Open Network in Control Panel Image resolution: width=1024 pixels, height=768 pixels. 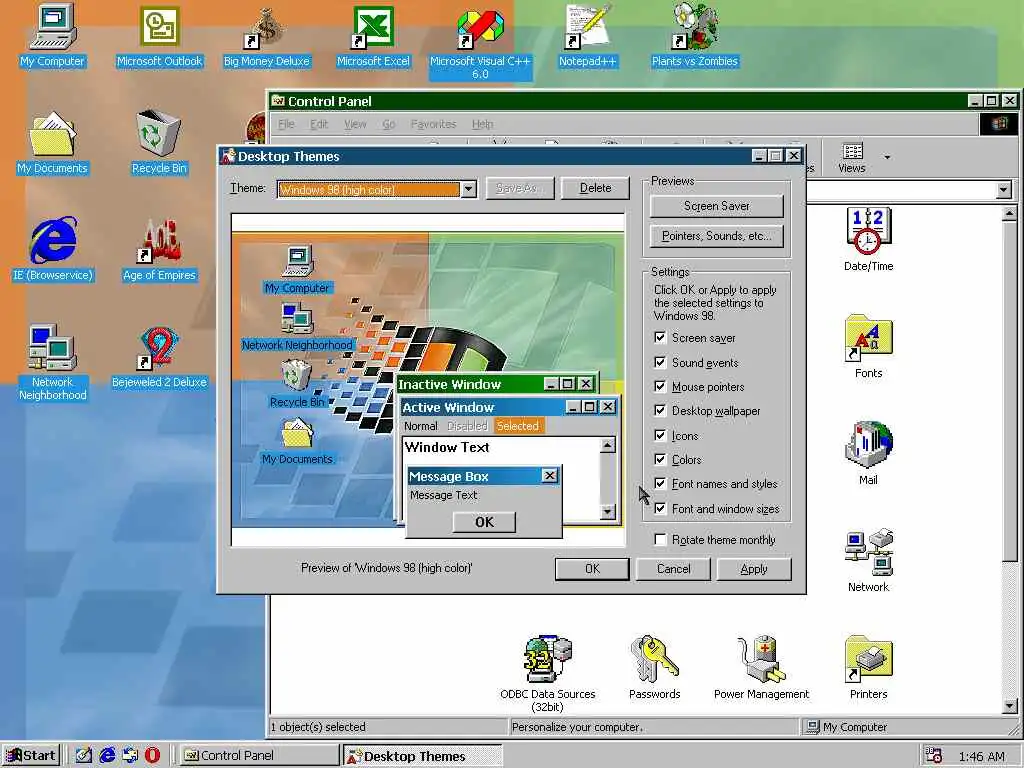868,560
